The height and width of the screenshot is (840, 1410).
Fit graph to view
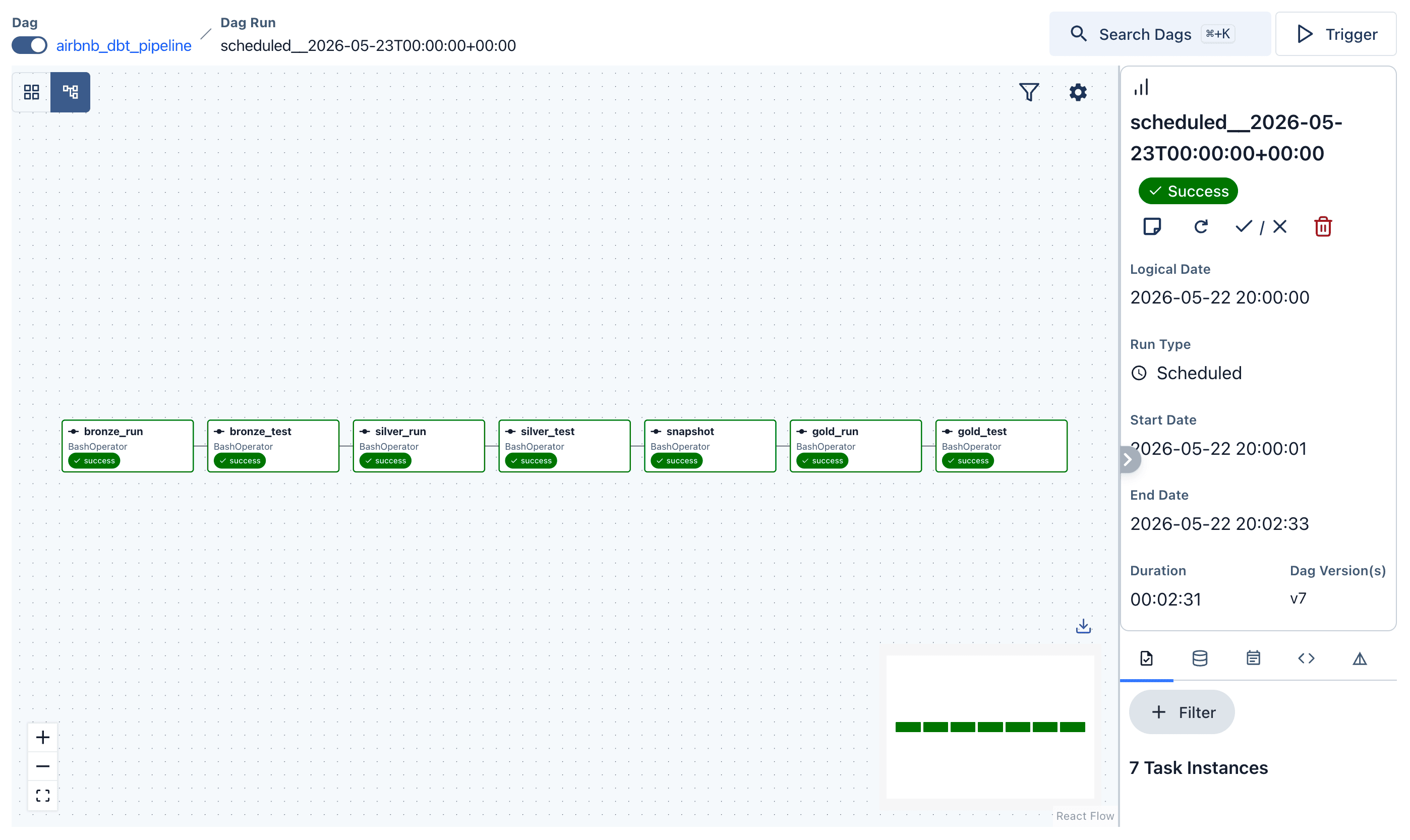point(43,797)
